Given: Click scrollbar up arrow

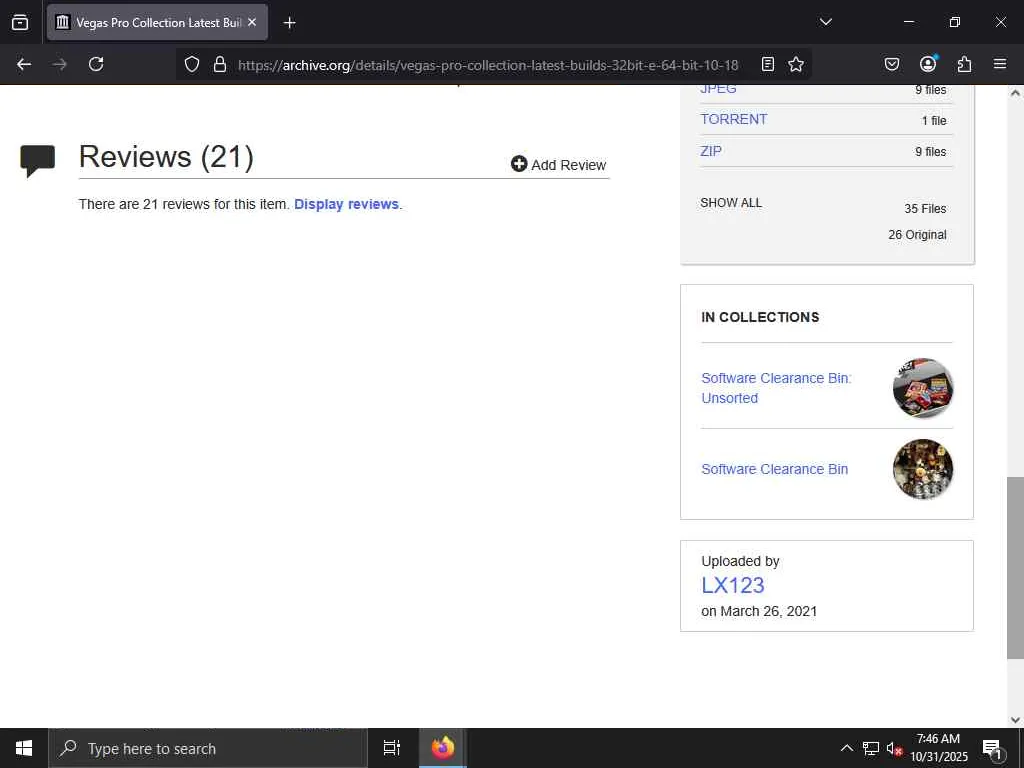Looking at the screenshot, I should point(1015,93).
